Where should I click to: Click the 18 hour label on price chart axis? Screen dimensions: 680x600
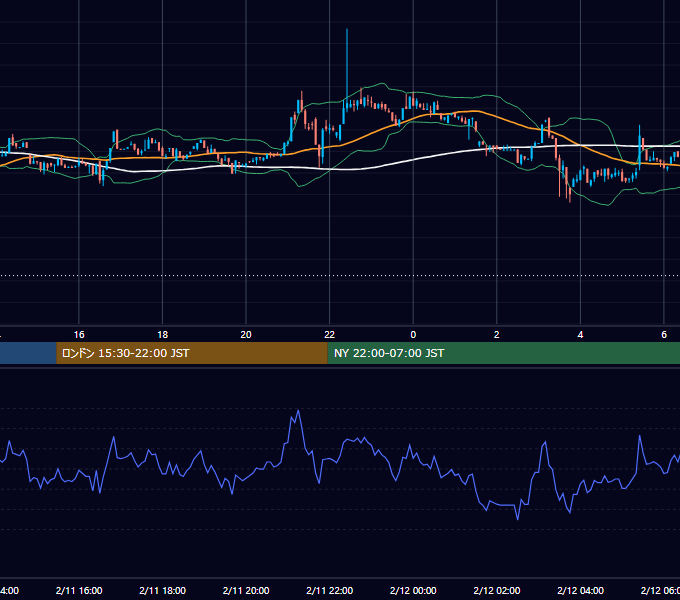[163, 335]
